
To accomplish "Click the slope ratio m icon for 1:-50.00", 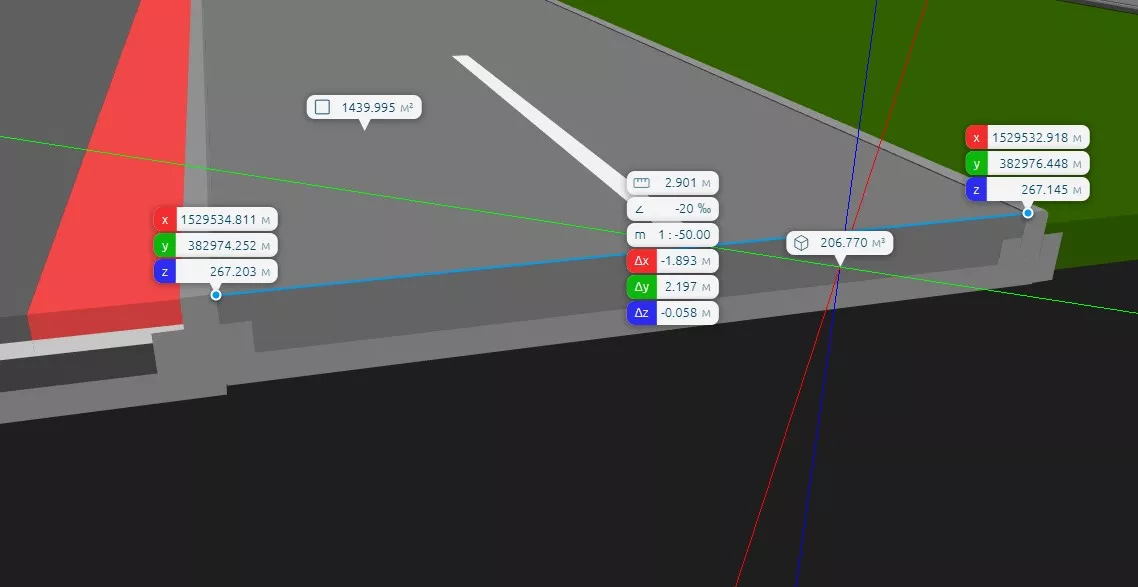I will pos(640,236).
